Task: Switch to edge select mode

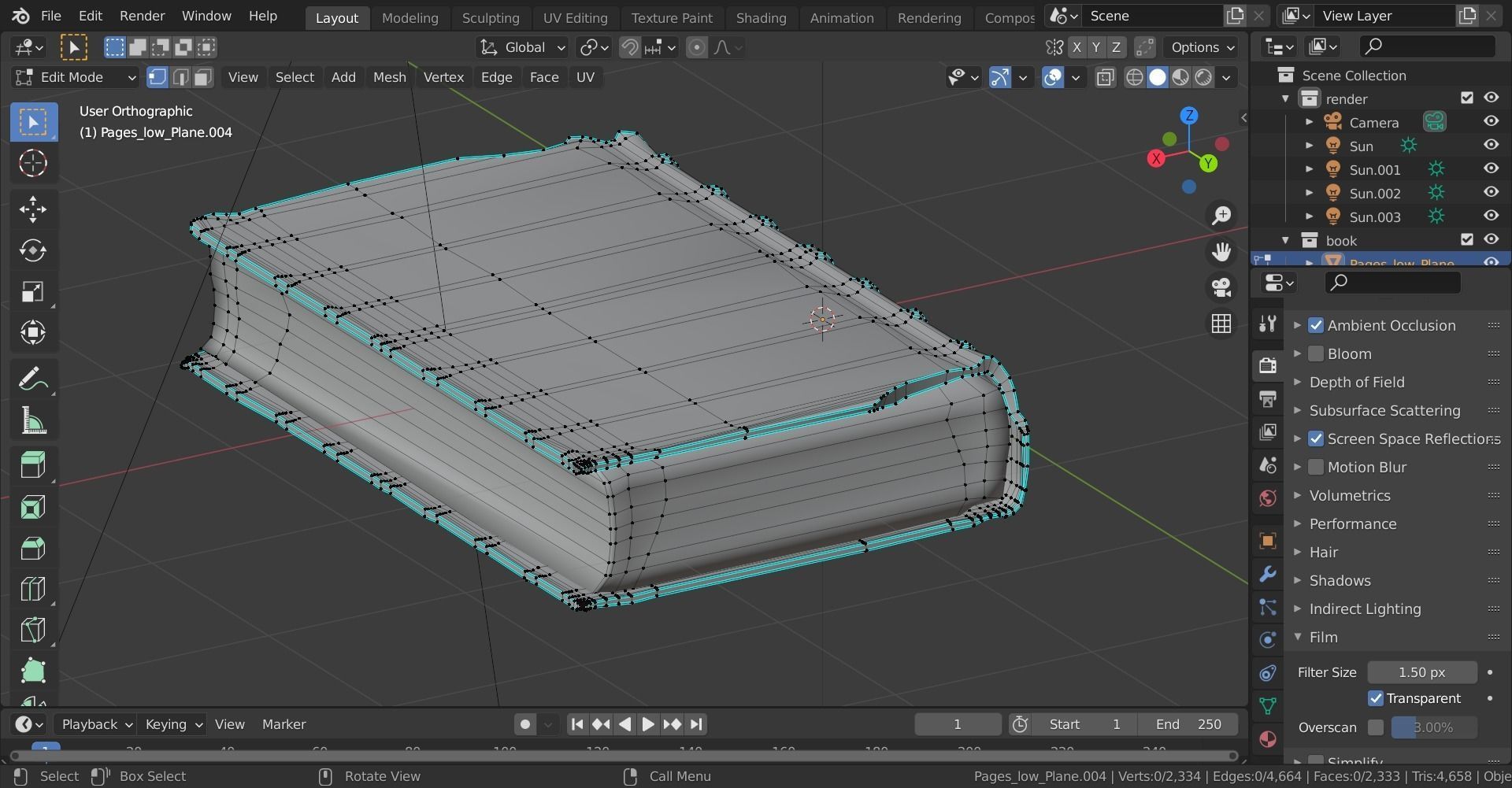Action: 180,77
